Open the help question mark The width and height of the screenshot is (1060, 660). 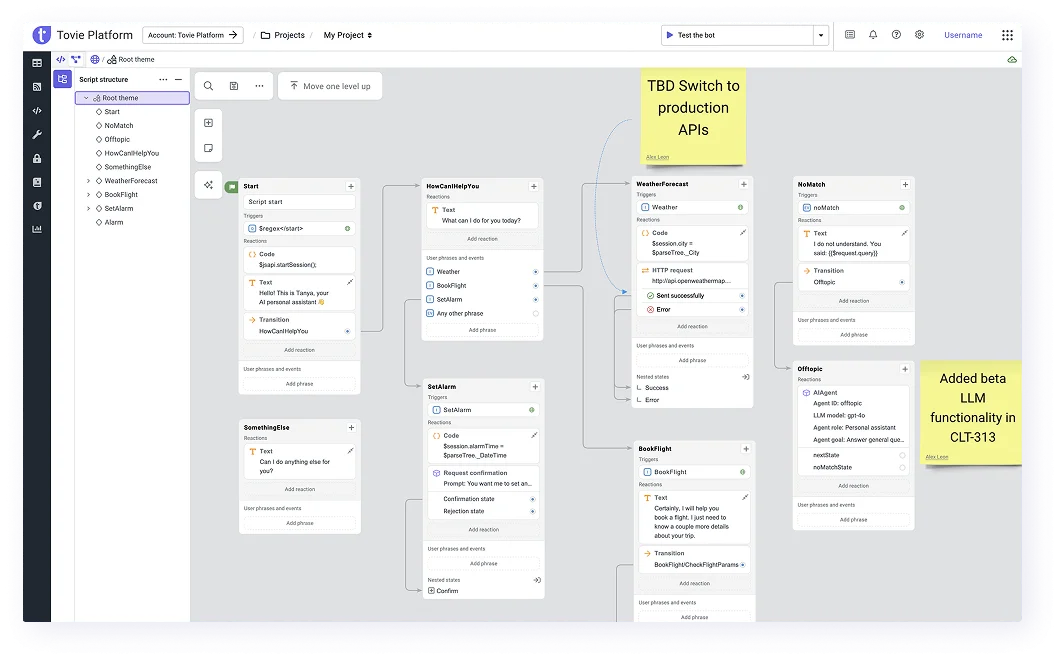coord(896,34)
